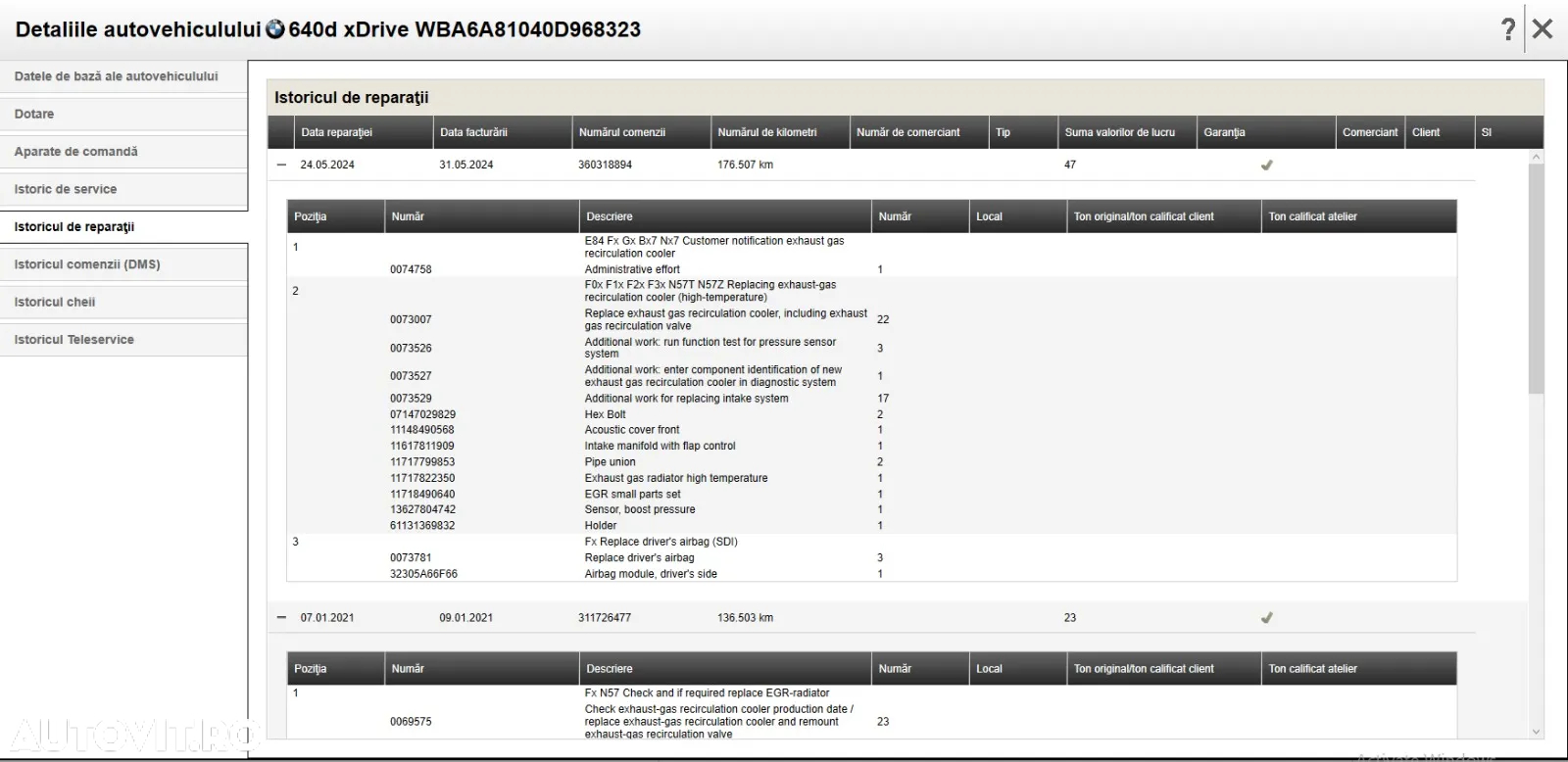1568x762 pixels.
Task: Click the Client column header
Action: [x=1440, y=132]
